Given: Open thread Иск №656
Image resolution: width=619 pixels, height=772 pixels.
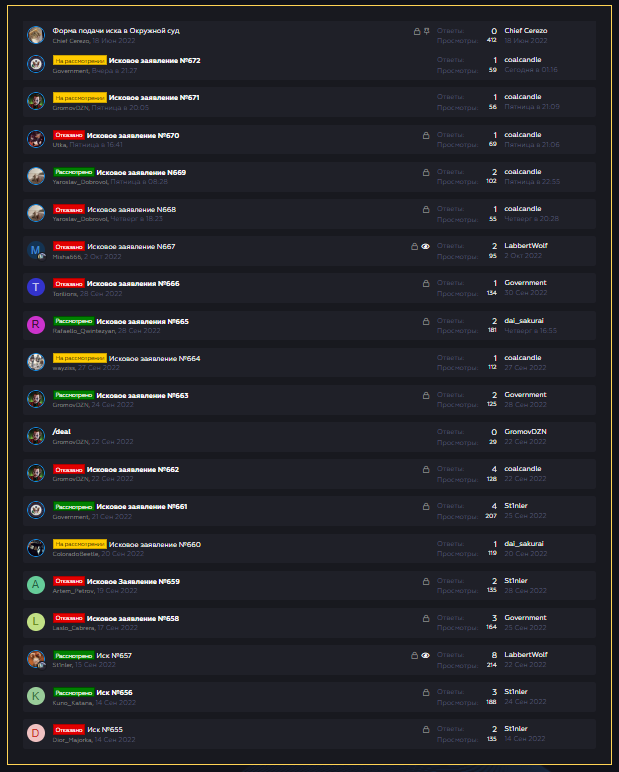Looking at the screenshot, I should [x=114, y=693].
